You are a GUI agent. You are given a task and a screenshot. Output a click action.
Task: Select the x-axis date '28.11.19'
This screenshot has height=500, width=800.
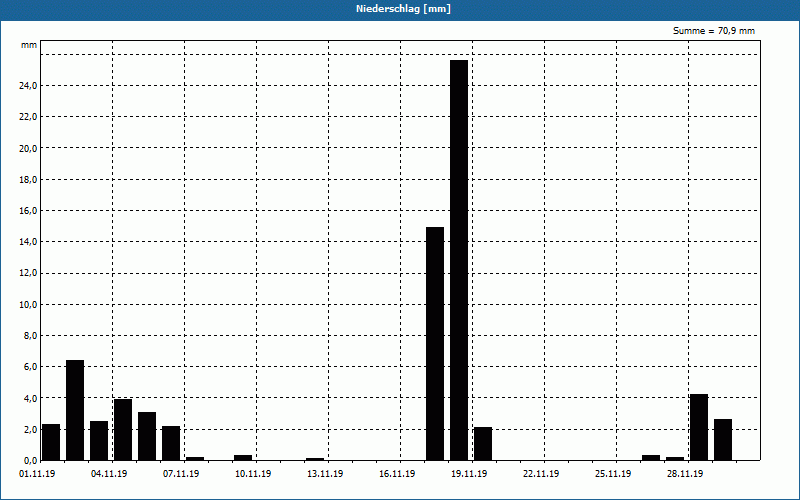684,474
